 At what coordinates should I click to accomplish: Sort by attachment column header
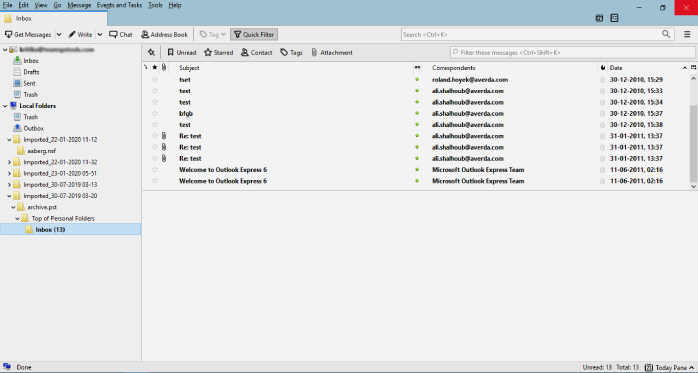[x=164, y=68]
